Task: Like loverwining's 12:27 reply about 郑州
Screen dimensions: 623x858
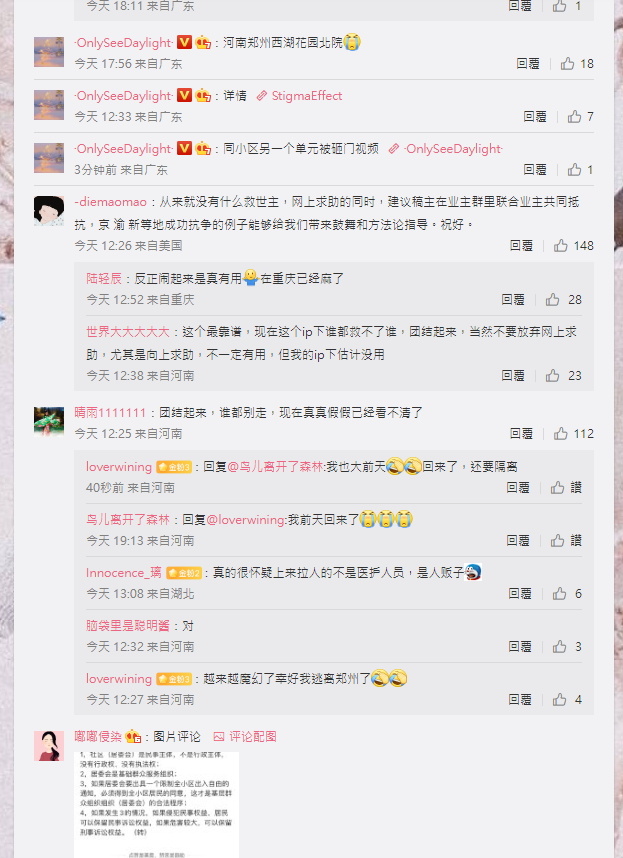Action: (x=559, y=700)
